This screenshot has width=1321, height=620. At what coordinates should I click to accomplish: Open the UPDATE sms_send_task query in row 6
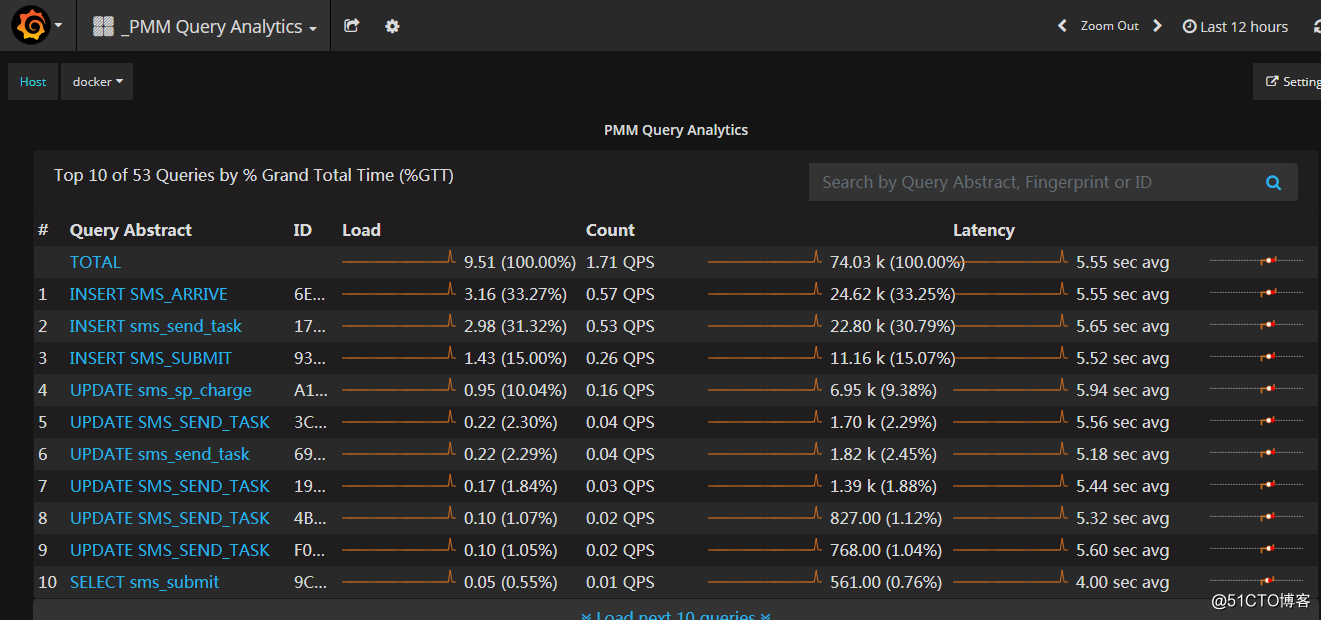coord(160,454)
